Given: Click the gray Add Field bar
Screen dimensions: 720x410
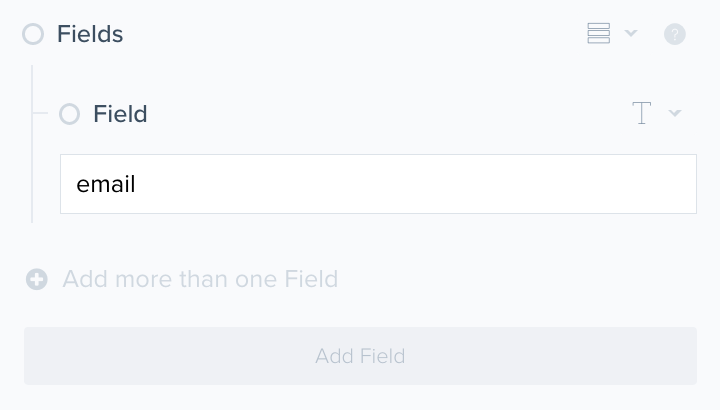Looking at the screenshot, I should (x=360, y=356).
